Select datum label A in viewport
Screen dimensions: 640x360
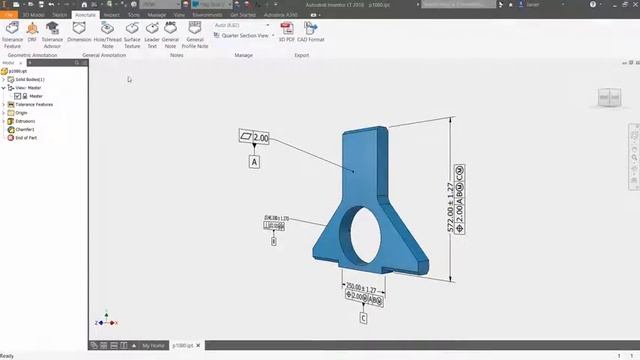254,162
